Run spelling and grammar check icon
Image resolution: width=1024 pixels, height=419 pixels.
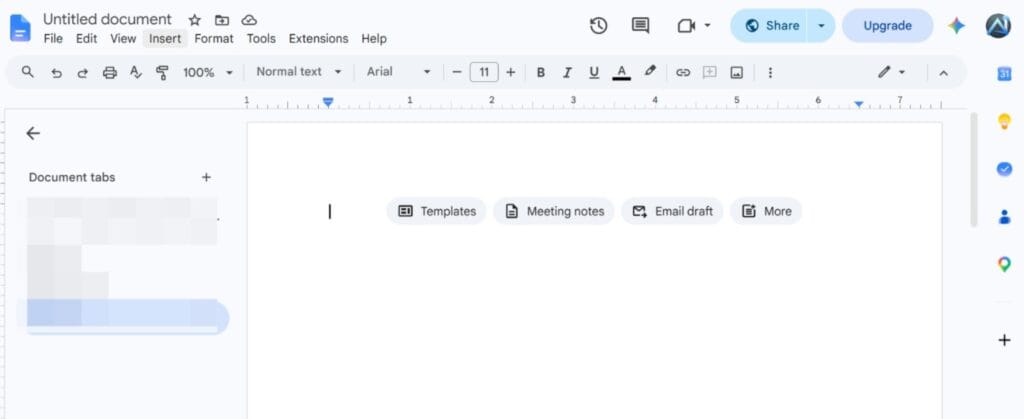(136, 72)
